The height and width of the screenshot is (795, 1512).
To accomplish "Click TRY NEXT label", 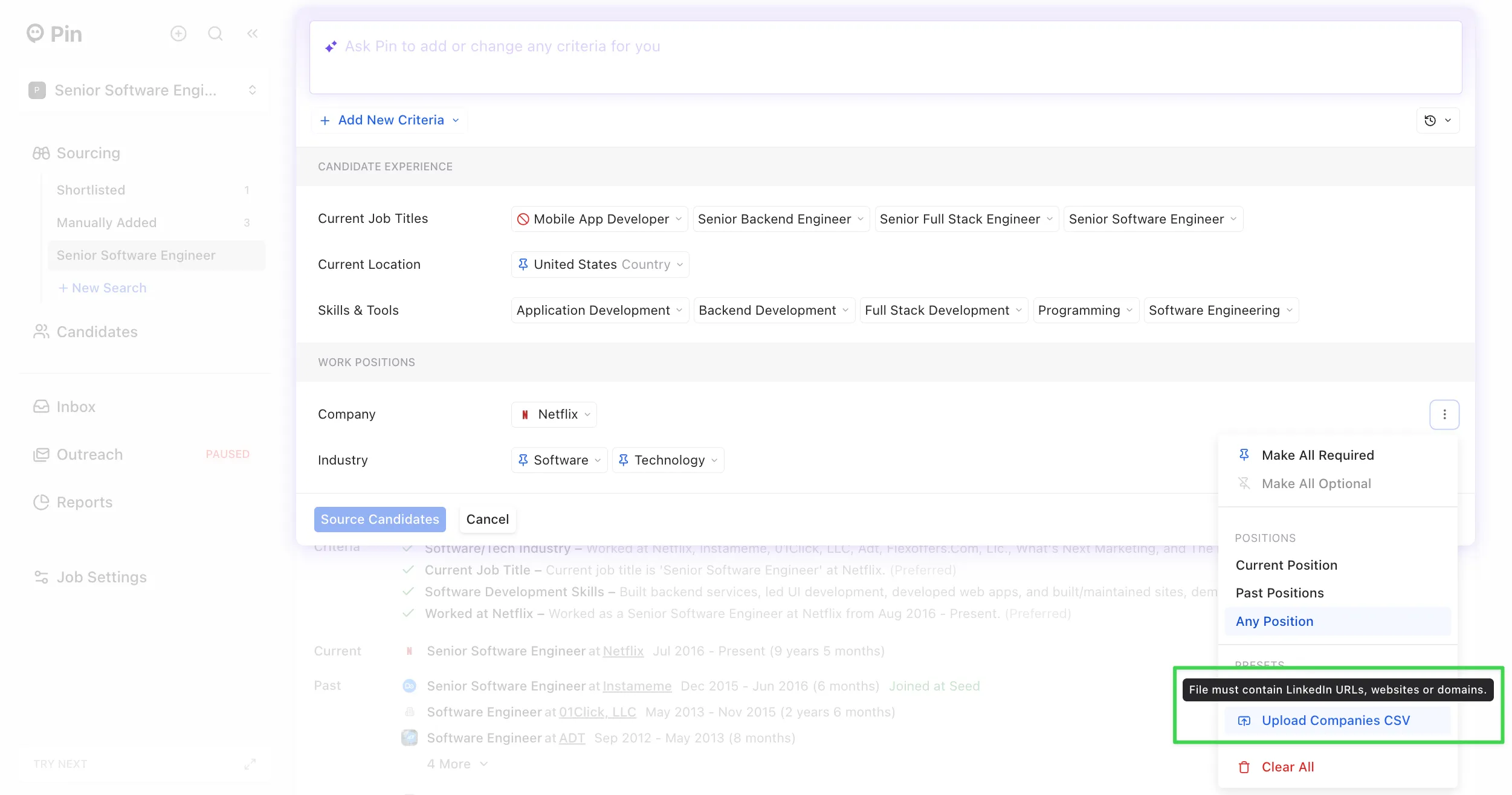I will click(x=60, y=764).
